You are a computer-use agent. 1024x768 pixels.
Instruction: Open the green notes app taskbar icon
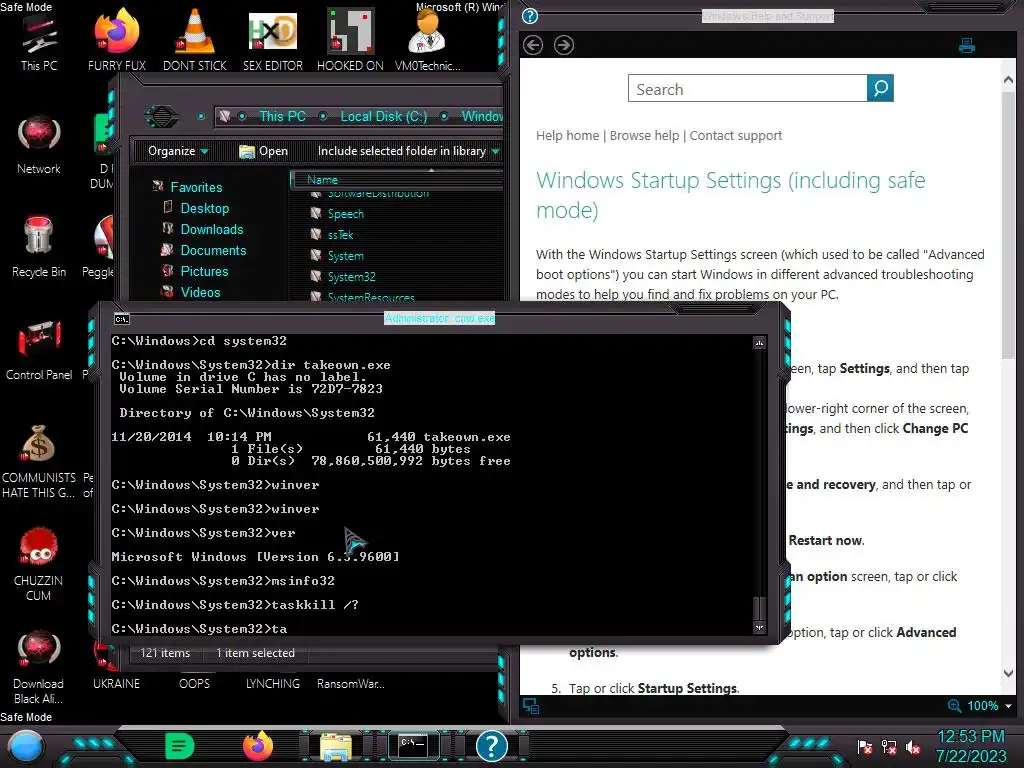(x=180, y=746)
